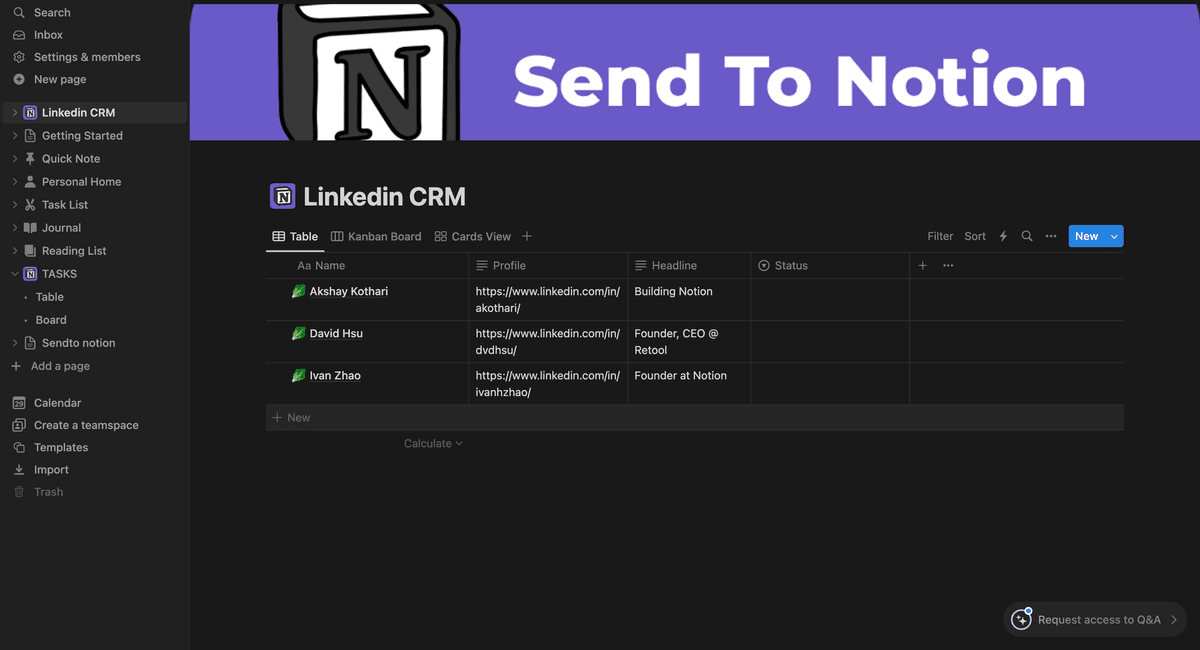Click the Inbox tray icon
Image resolution: width=1200 pixels, height=650 pixels.
pos(18,35)
